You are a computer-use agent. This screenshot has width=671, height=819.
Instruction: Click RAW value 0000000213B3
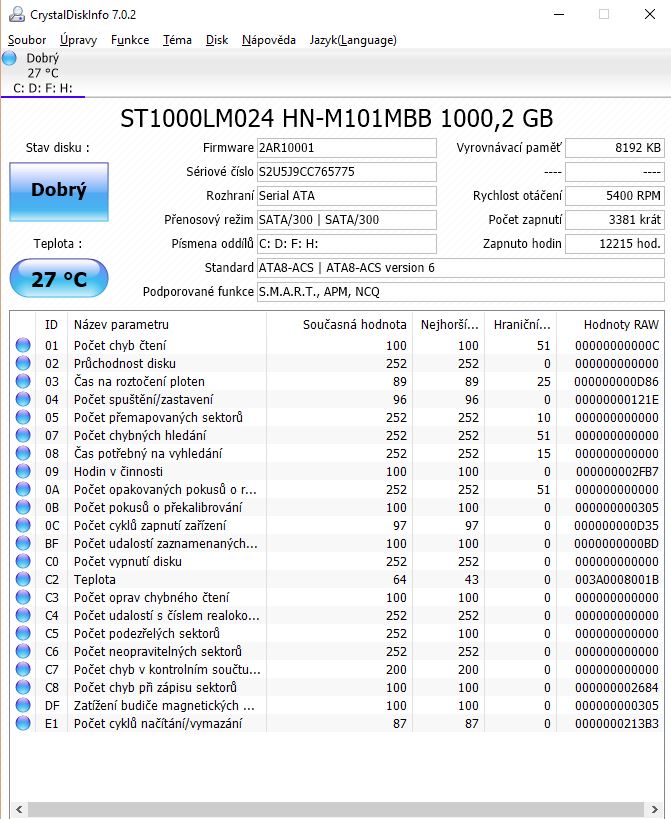click(x=617, y=724)
